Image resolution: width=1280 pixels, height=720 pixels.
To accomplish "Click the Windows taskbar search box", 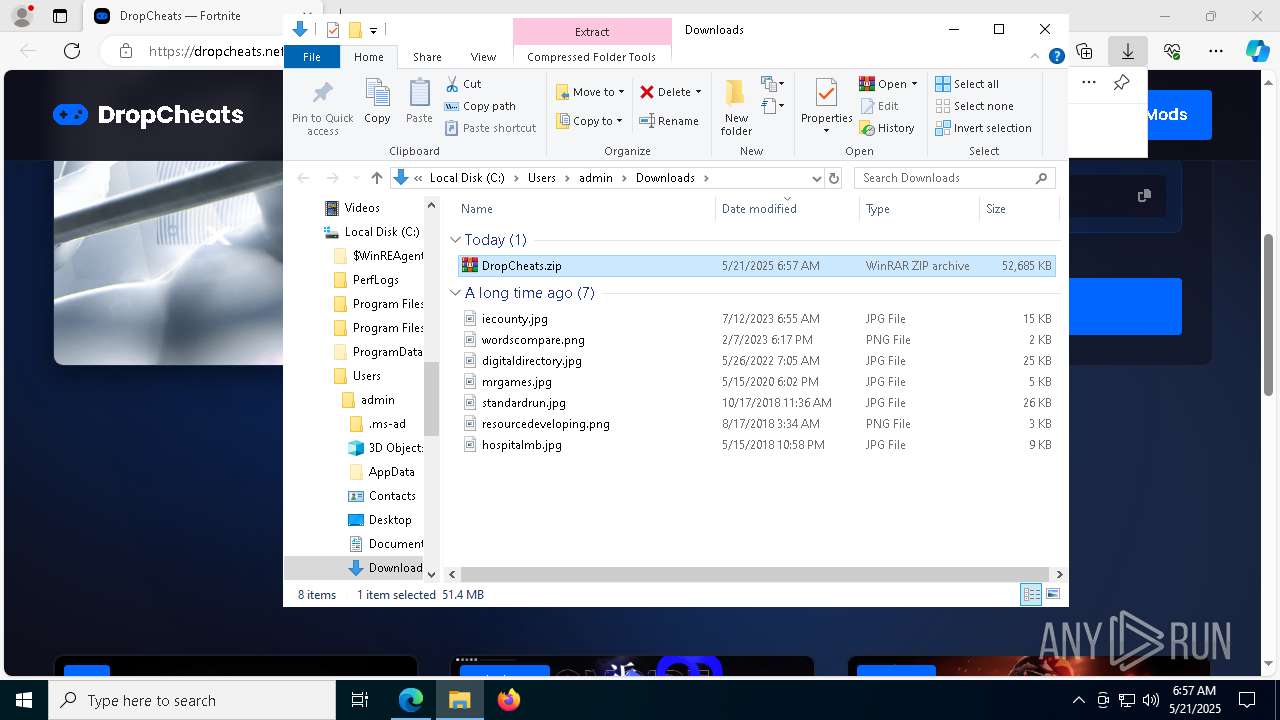I will 192,700.
